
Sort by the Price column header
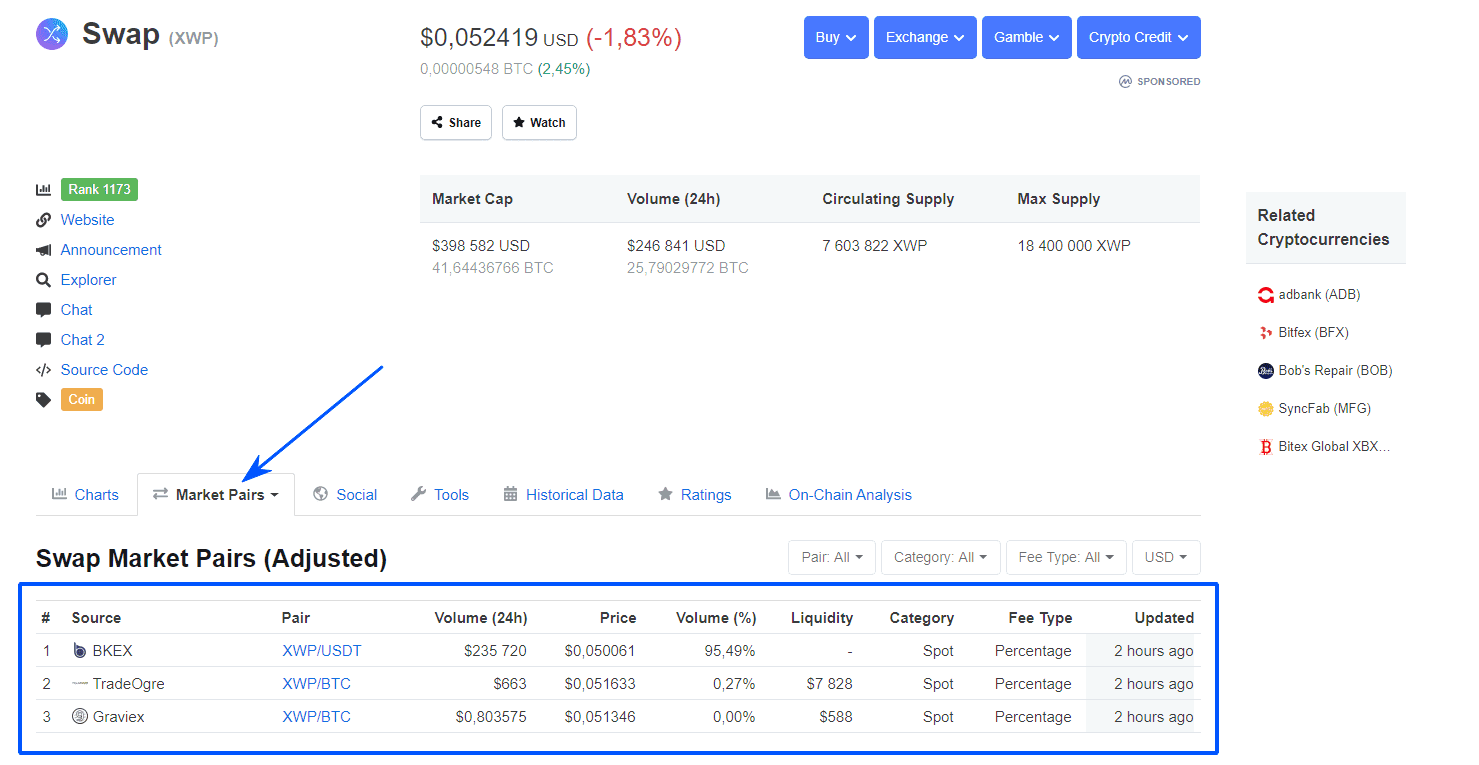click(x=618, y=618)
